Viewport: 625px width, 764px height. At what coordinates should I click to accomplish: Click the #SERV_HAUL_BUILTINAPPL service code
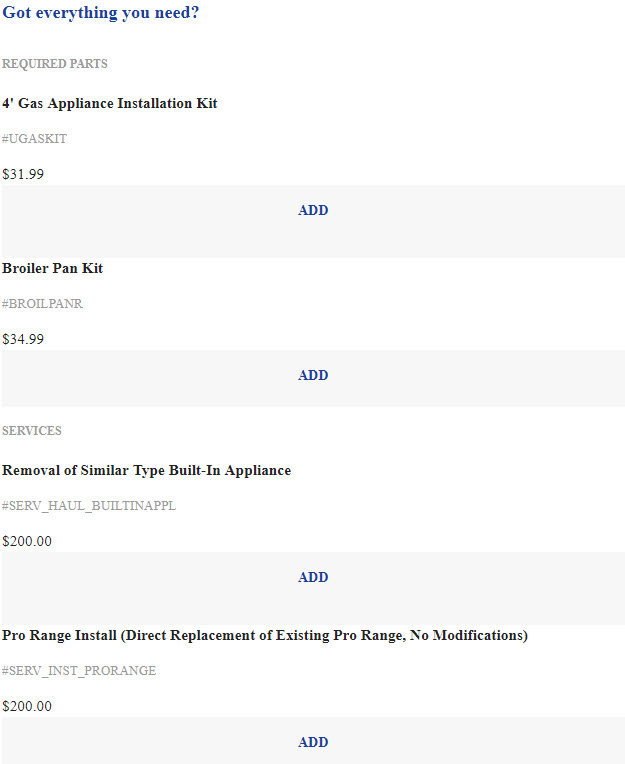click(89, 506)
